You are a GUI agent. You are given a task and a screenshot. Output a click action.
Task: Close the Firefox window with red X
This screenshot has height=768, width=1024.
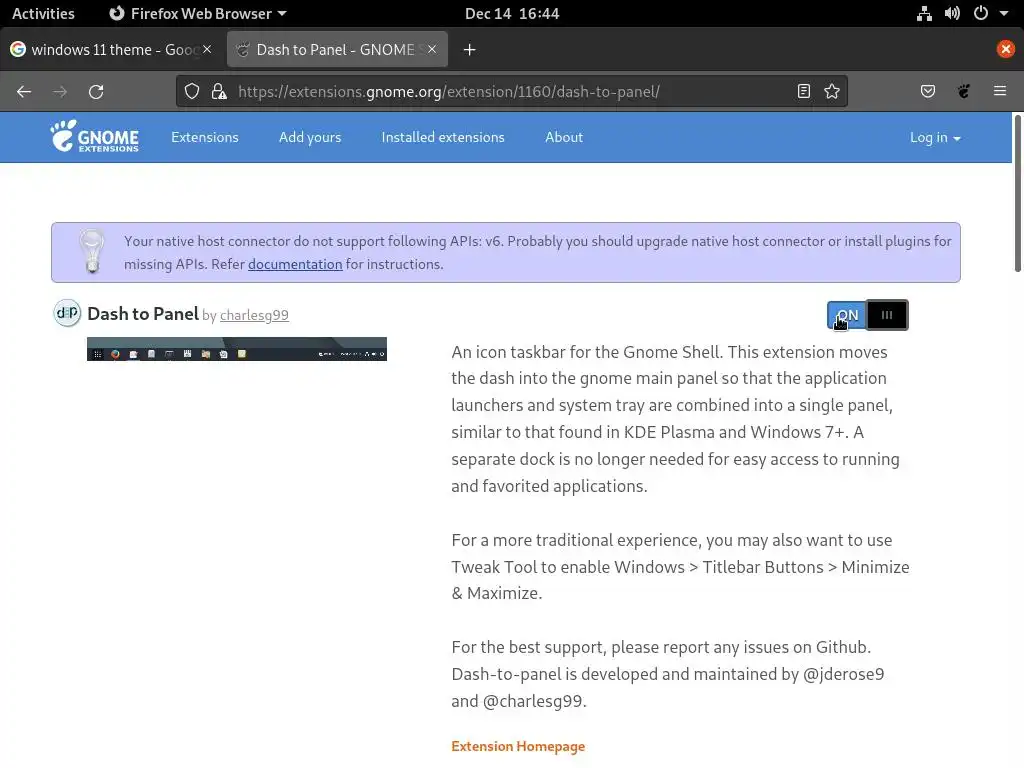(x=1006, y=49)
